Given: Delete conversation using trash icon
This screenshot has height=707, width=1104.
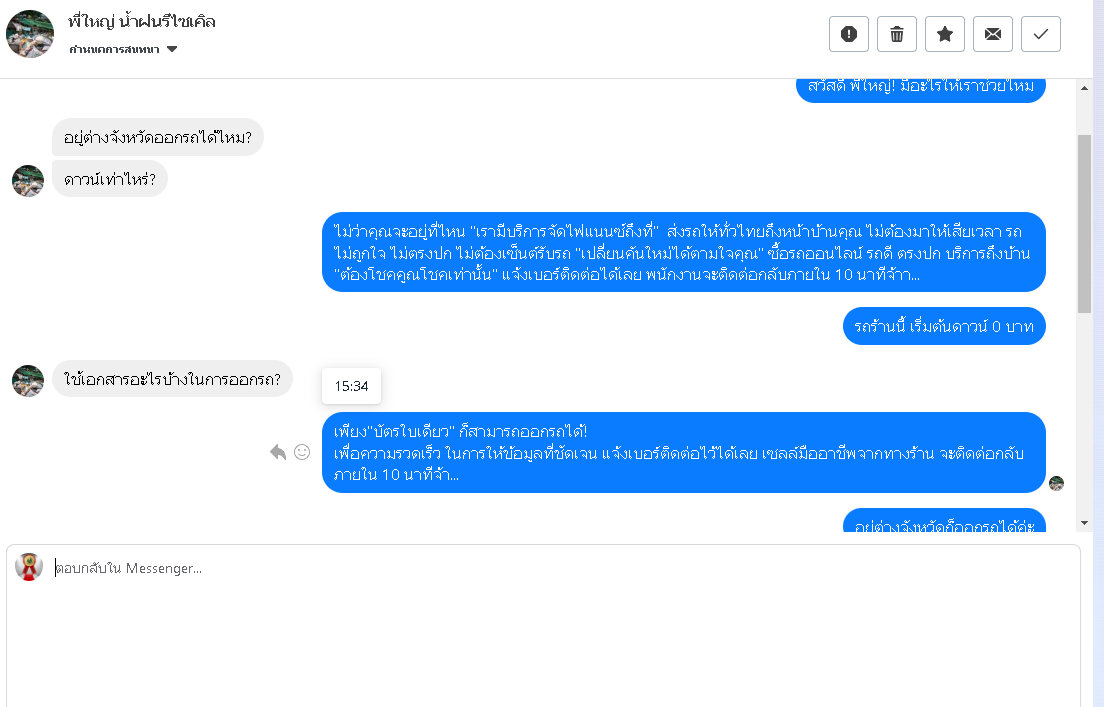Looking at the screenshot, I should click(x=897, y=34).
